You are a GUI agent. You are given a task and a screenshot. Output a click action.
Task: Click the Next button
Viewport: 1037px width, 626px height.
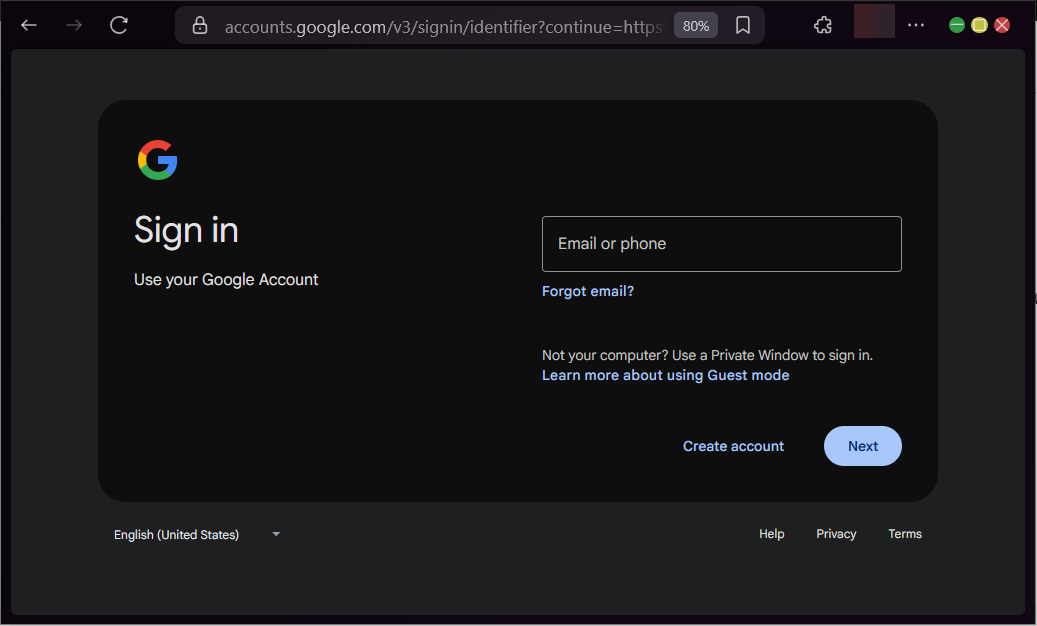click(x=862, y=446)
